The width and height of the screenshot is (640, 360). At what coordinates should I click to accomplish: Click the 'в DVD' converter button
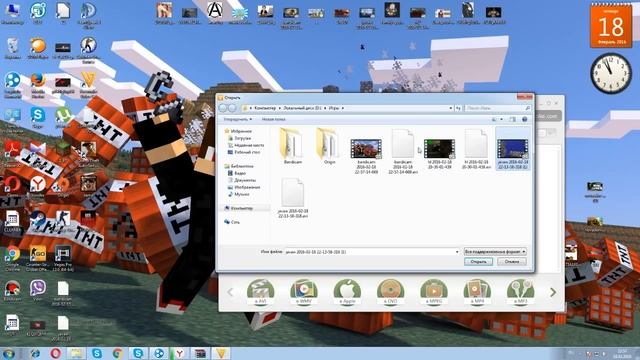(x=390, y=292)
